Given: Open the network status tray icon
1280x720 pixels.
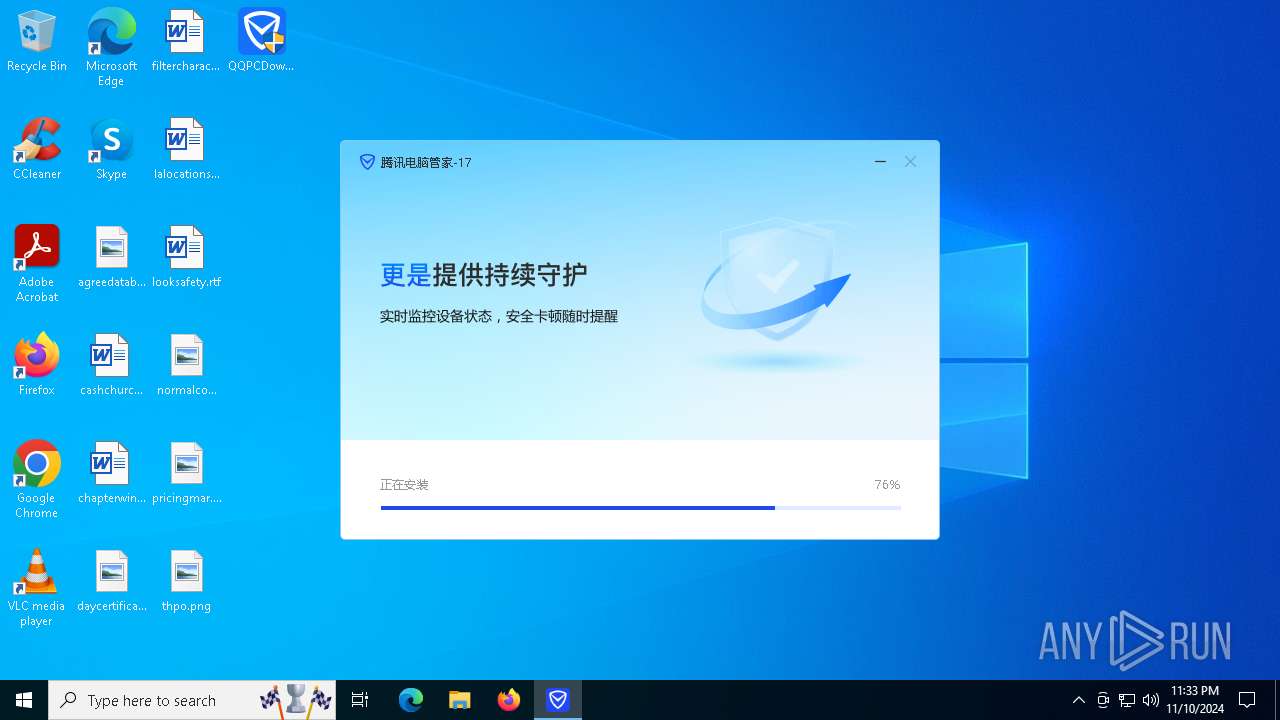Looking at the screenshot, I should point(1127,700).
